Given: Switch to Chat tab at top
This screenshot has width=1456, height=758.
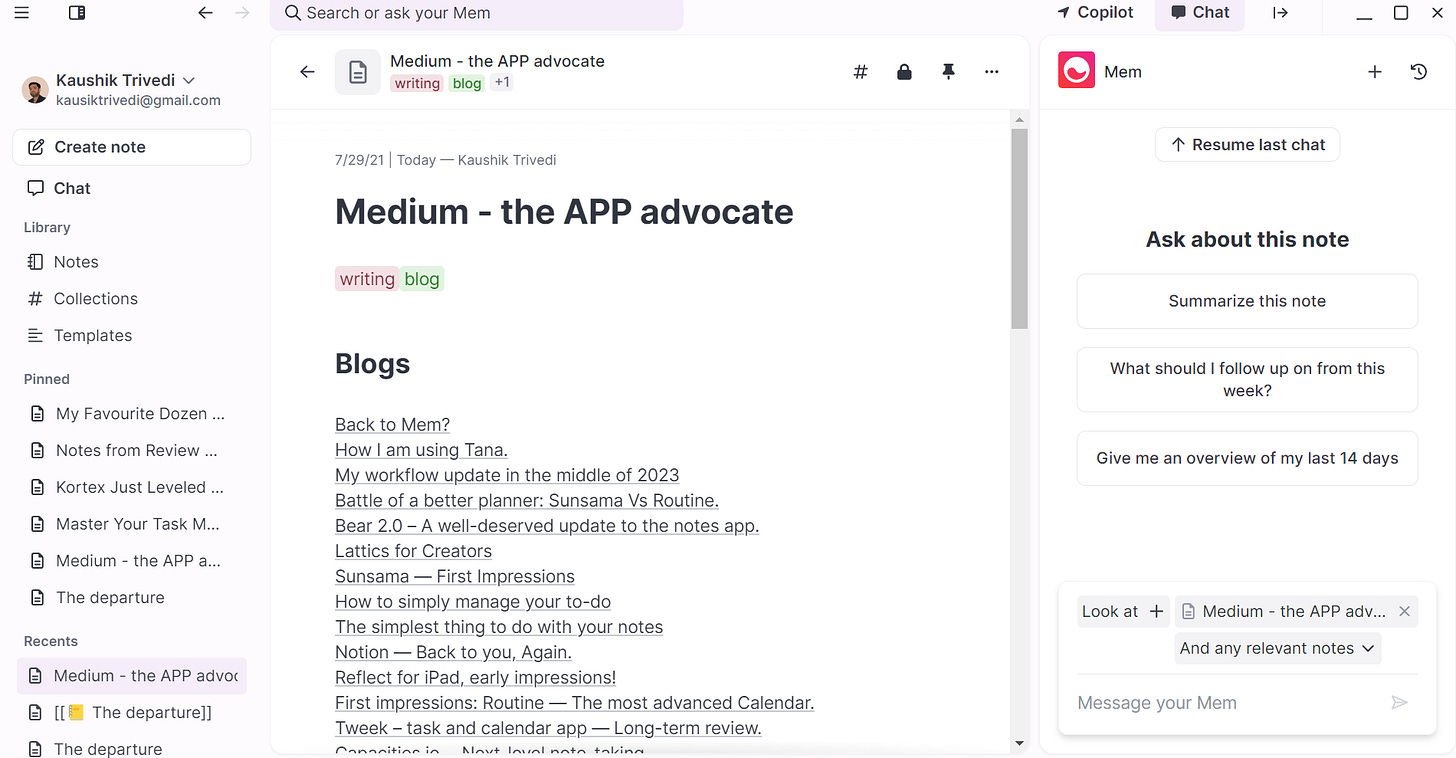Looking at the screenshot, I should [1198, 12].
